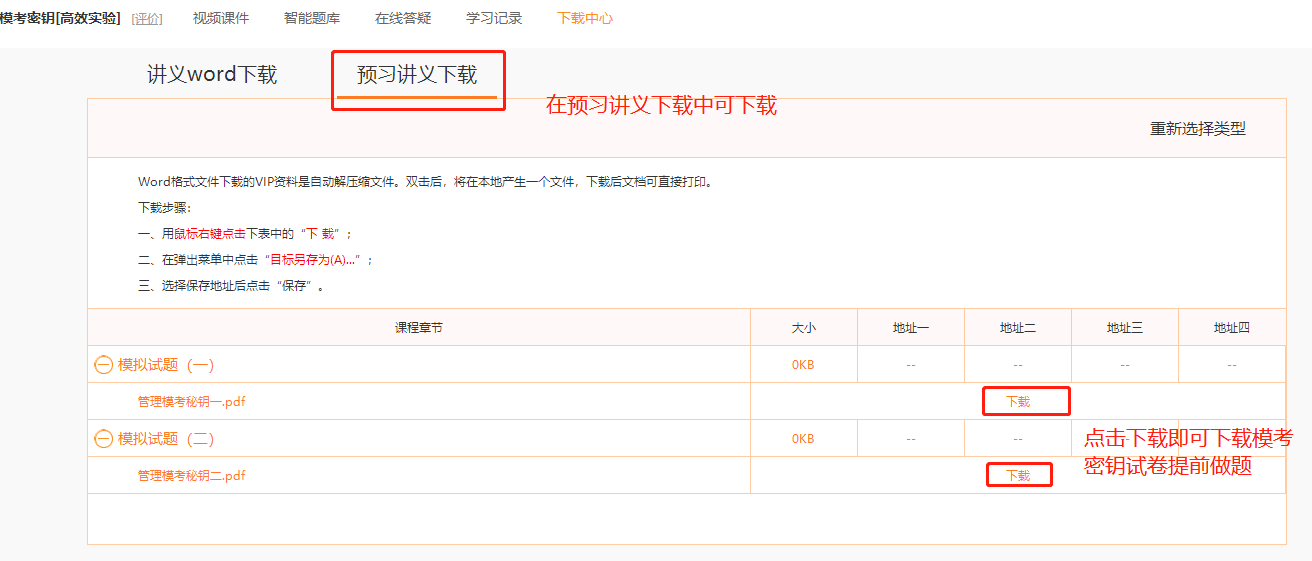The width and height of the screenshot is (1312, 561).
Task: Click the 课程章节 column header
Action: tap(419, 328)
